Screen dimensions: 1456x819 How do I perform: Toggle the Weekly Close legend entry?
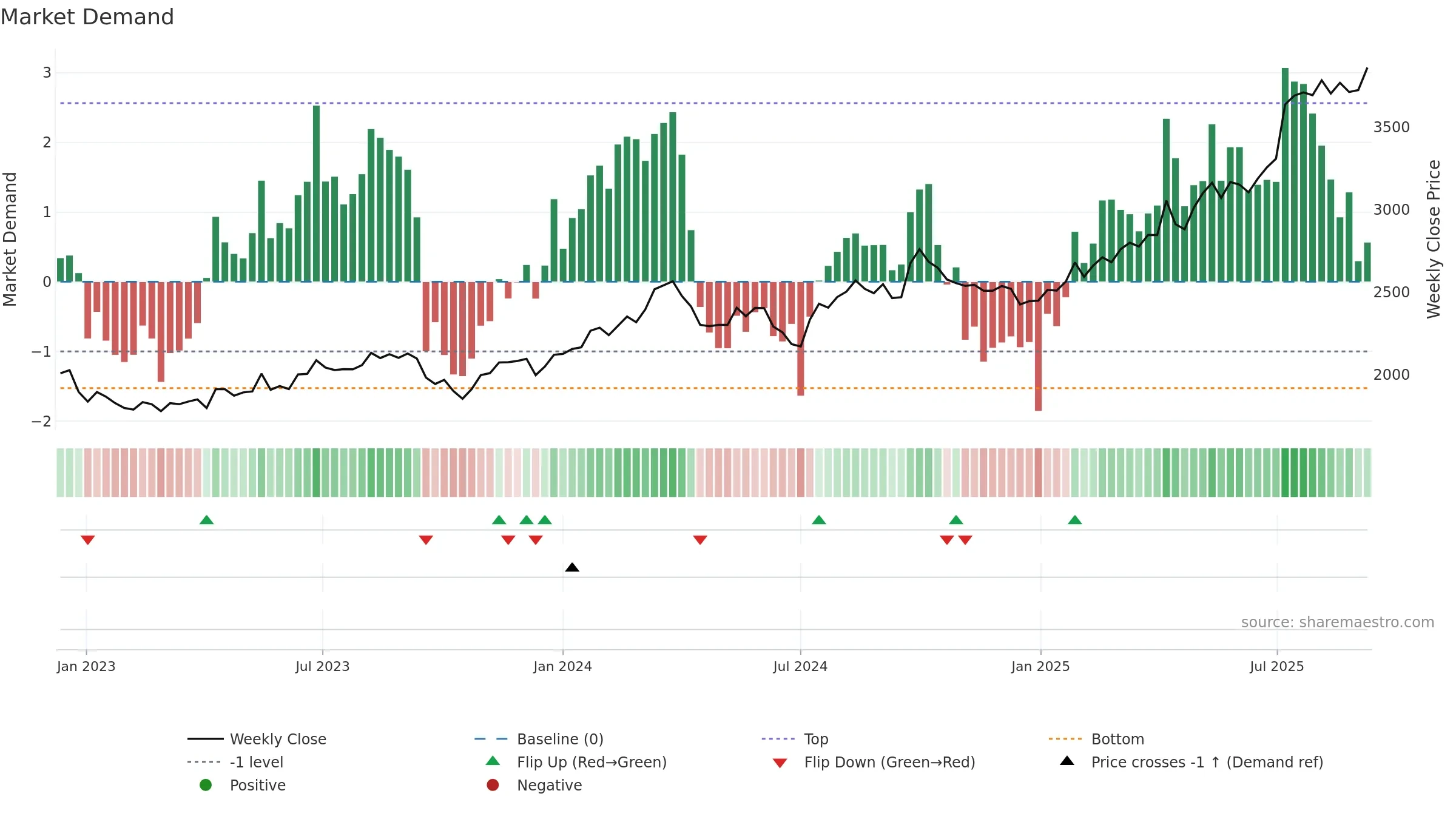tap(257, 739)
